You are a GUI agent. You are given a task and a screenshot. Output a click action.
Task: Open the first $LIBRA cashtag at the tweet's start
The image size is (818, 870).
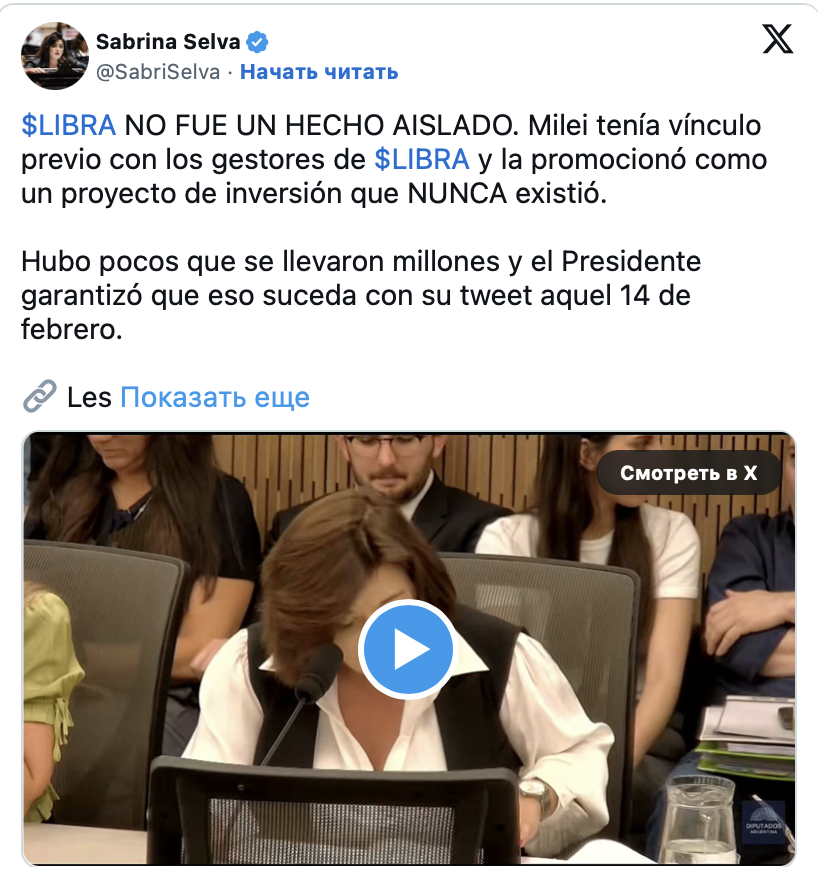[69, 125]
